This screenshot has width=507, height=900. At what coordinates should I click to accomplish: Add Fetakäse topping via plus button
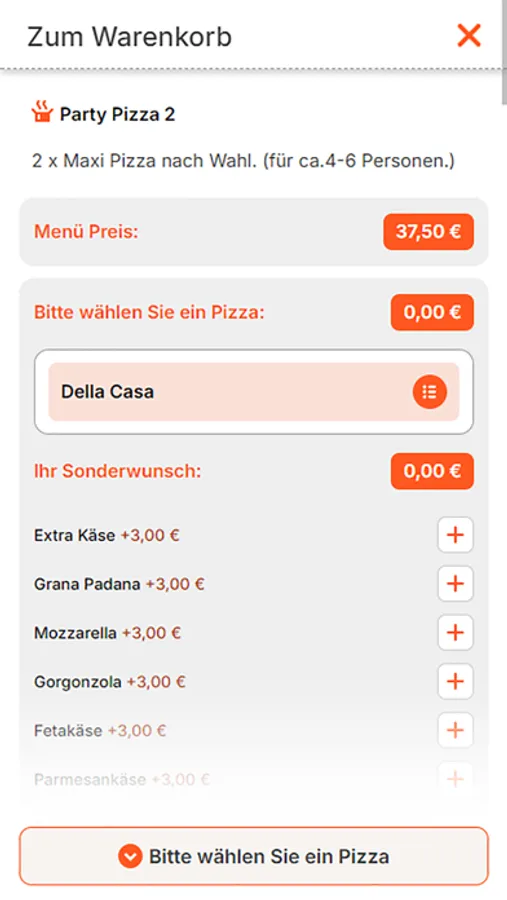point(455,730)
